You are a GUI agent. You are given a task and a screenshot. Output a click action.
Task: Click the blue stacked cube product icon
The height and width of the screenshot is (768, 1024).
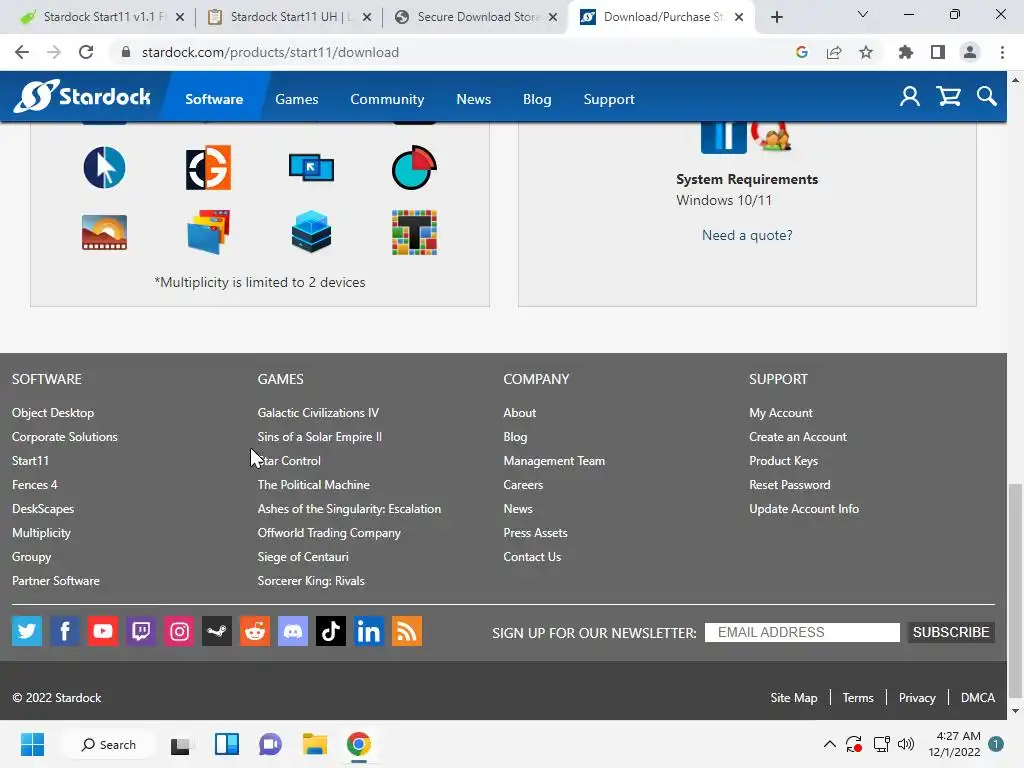point(312,232)
